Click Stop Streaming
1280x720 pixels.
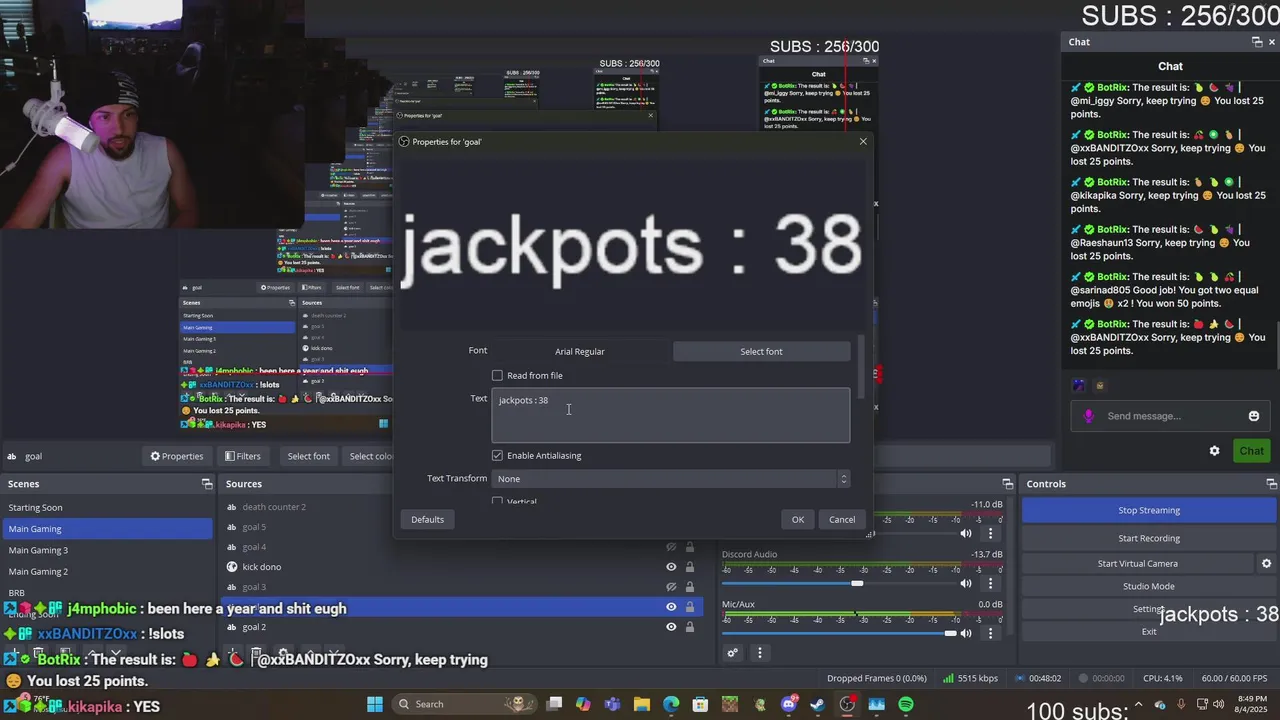coord(1149,510)
